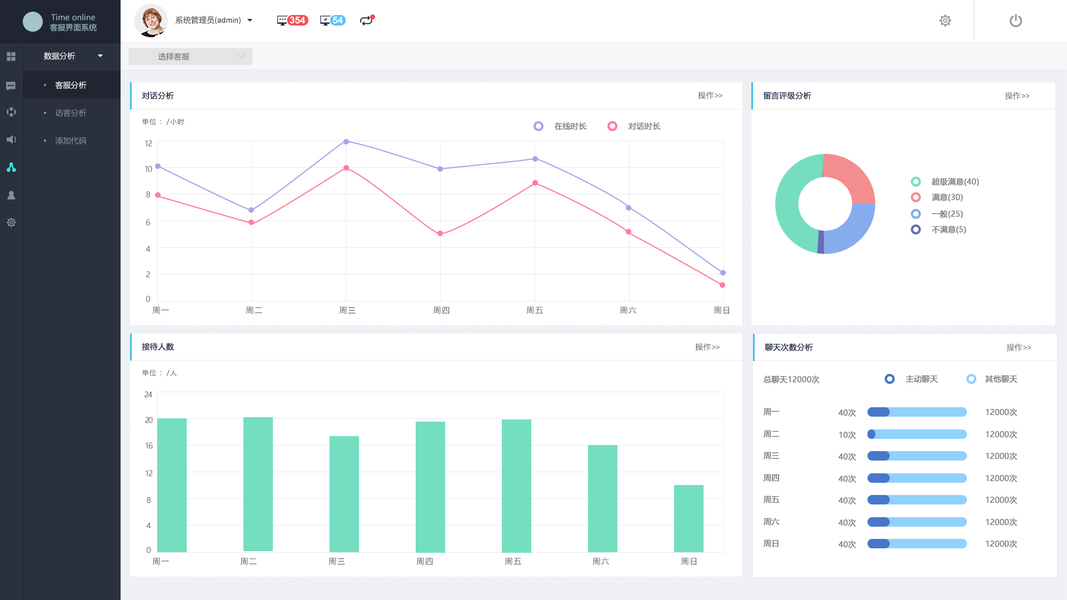Click 操作>> in the 接待人数 panel
The width and height of the screenshot is (1067, 600).
tap(707, 347)
